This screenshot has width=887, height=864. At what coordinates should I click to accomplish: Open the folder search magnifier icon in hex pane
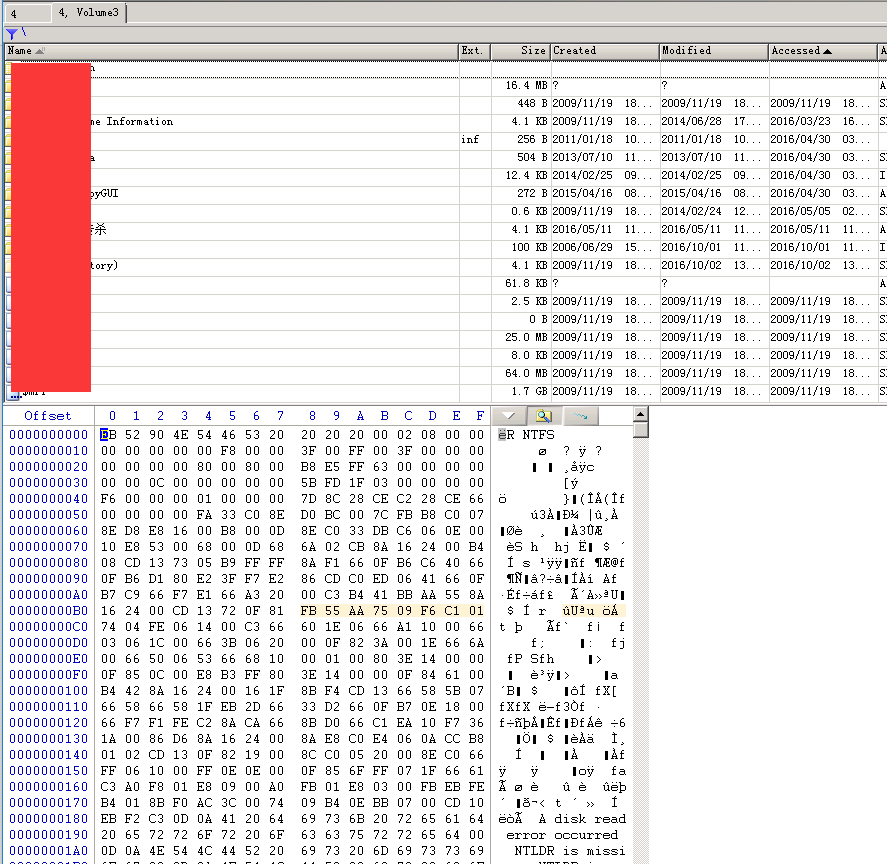[544, 416]
